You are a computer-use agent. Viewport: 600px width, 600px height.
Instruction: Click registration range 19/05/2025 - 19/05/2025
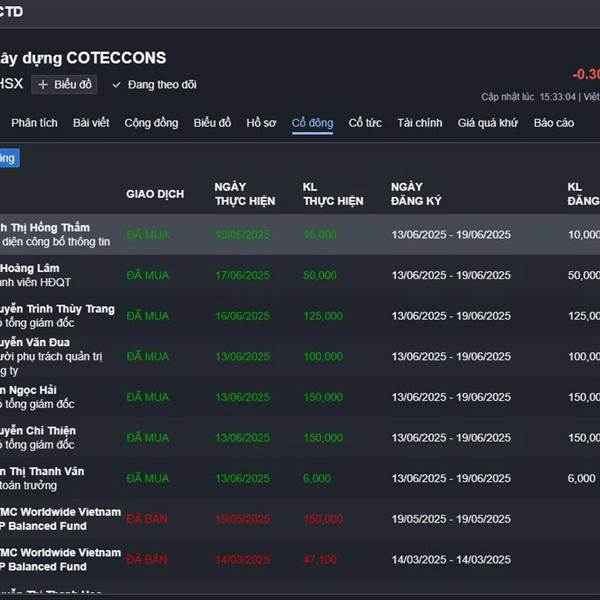pyautogui.click(x=451, y=519)
